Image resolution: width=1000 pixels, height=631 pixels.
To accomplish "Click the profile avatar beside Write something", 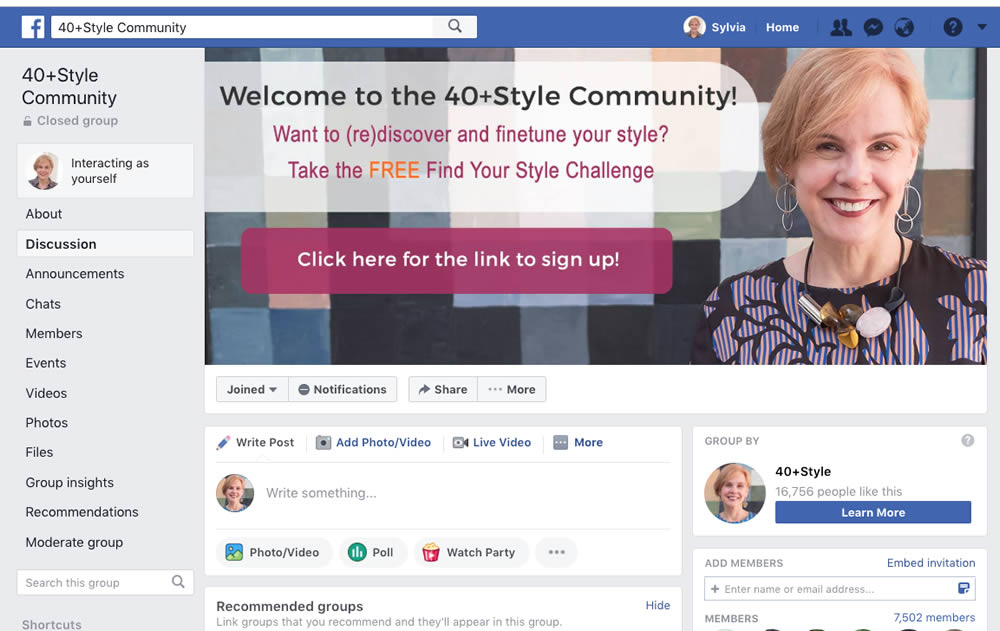I will [x=235, y=493].
